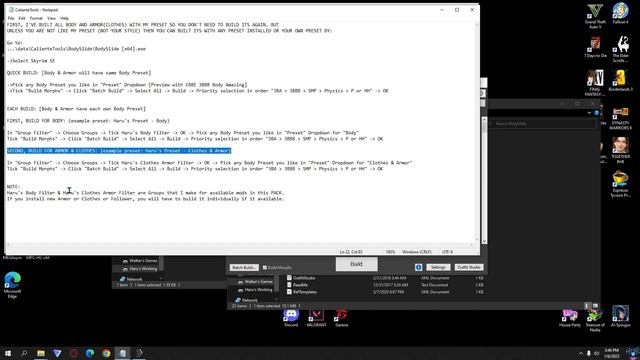Select Network in the left Explorer navigation pane
This screenshot has width=640, height=360.
pyautogui.click(x=134, y=279)
